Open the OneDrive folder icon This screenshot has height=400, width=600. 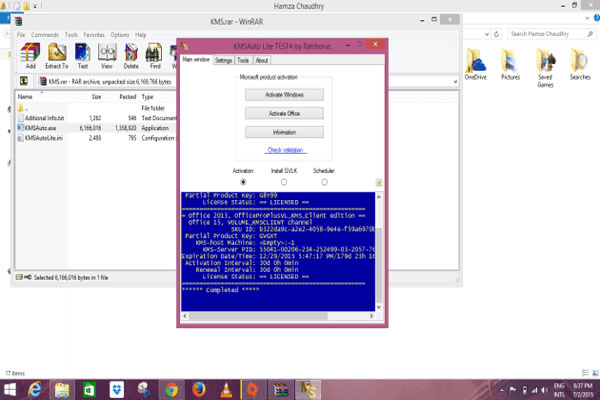click(476, 64)
